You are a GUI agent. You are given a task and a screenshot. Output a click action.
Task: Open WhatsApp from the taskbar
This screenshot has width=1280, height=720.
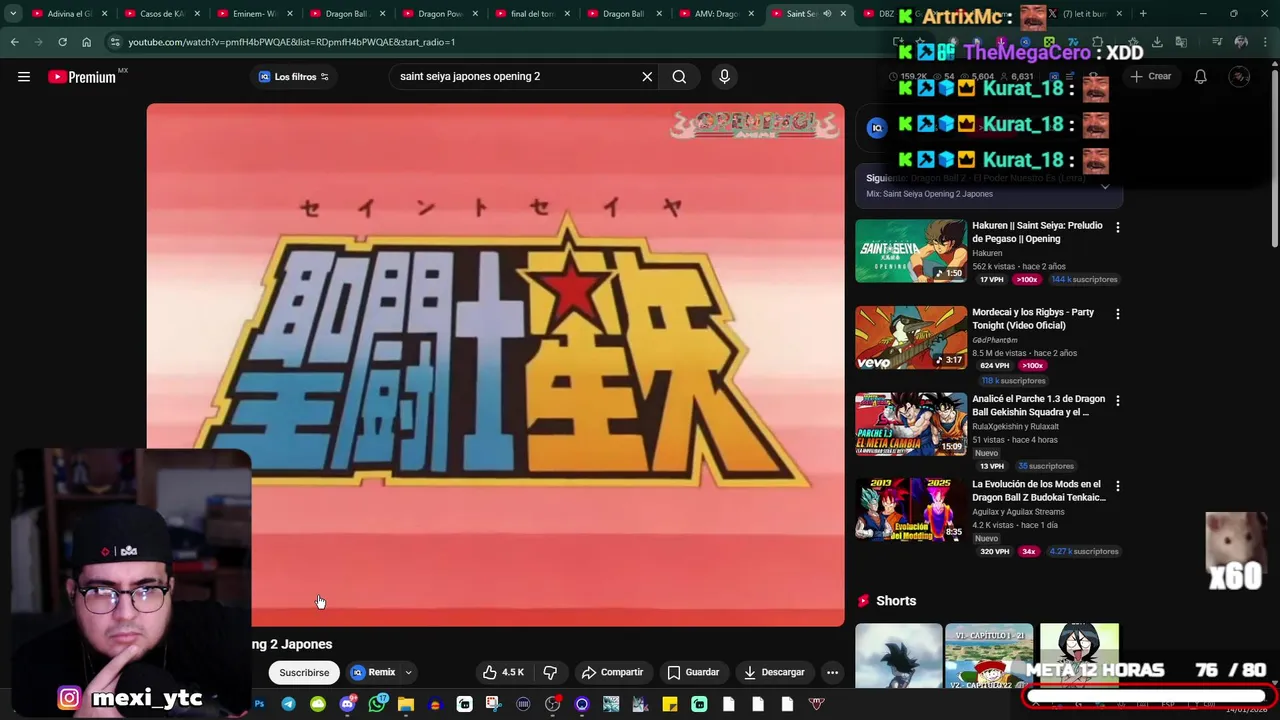(376, 705)
